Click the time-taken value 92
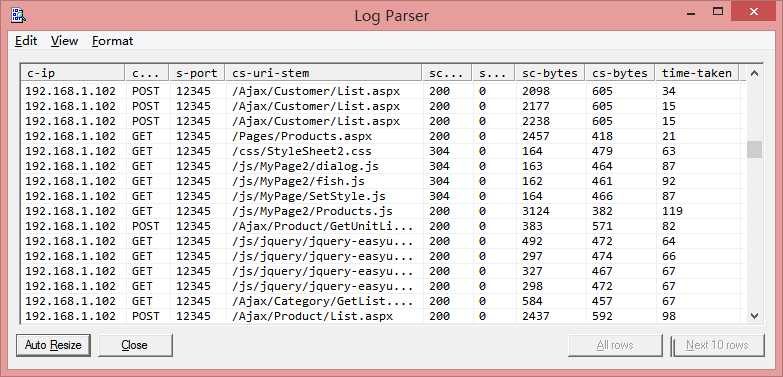The image size is (783, 377). pos(669,181)
